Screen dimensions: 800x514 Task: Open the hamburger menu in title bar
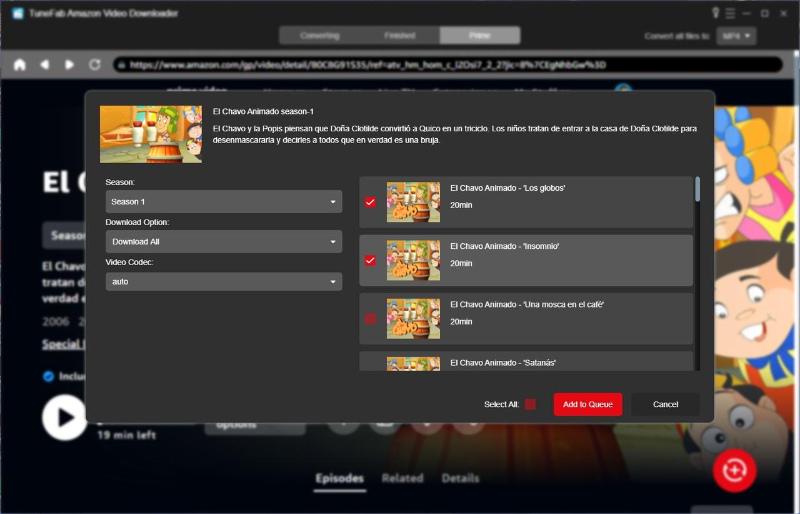[730, 13]
